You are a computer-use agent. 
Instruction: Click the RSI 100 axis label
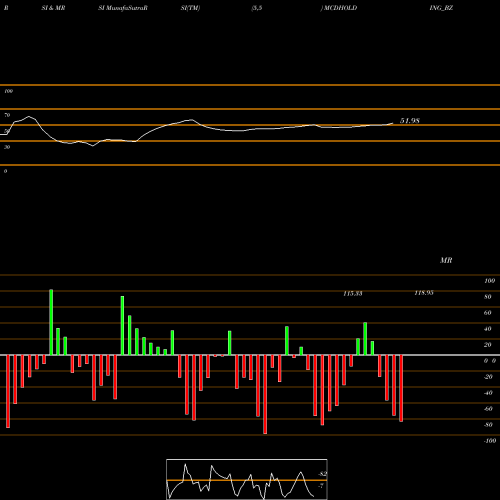click(9, 91)
